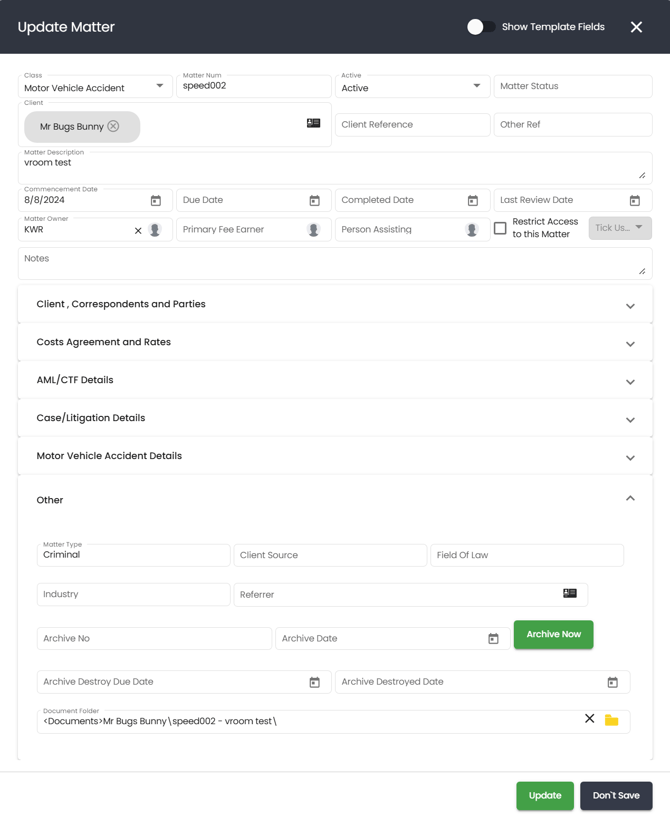This screenshot has height=818, width=670.
Task: Focus the Client Reference field
Action: point(412,125)
